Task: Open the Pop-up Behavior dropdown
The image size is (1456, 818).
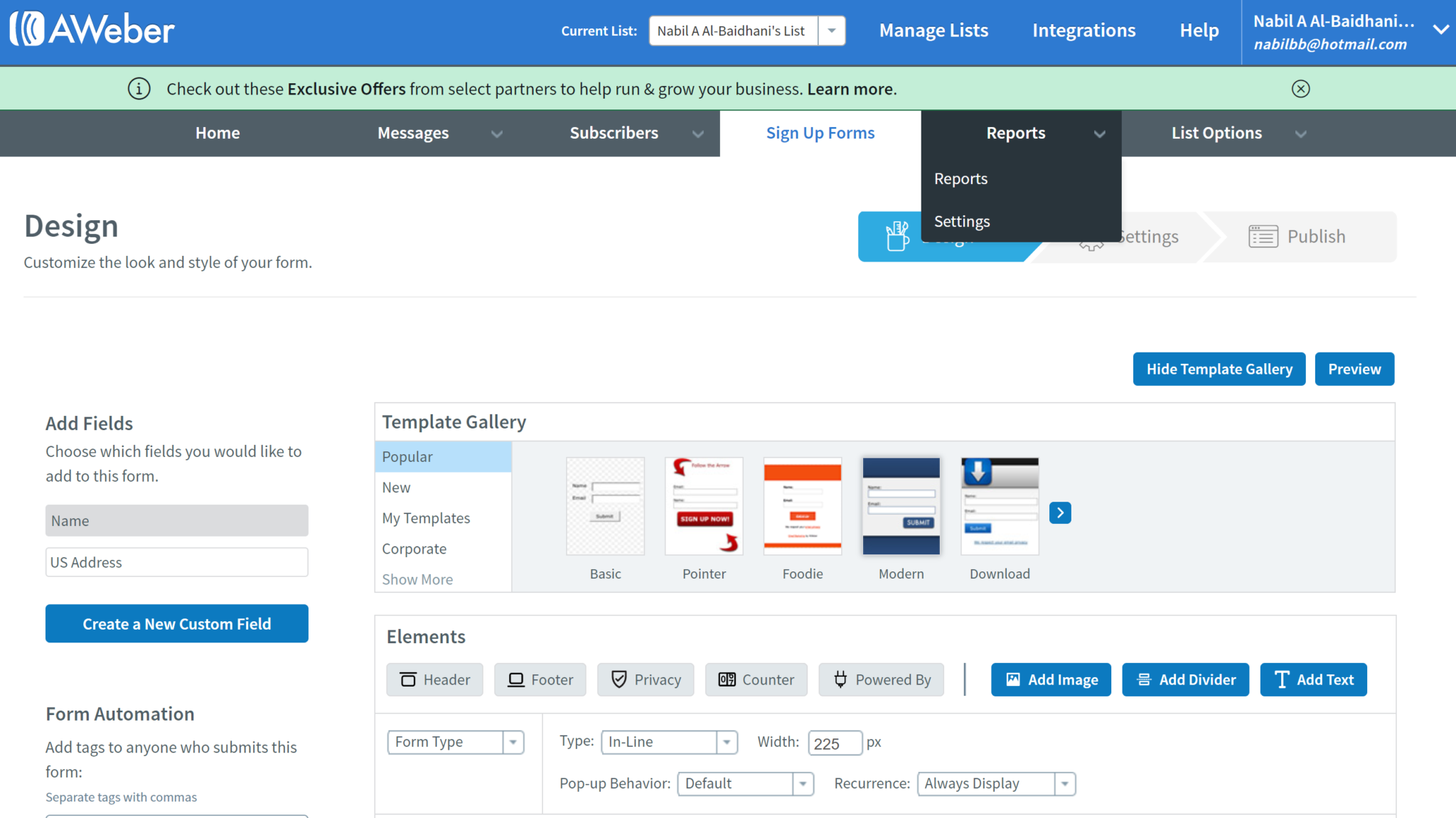Action: (x=745, y=783)
